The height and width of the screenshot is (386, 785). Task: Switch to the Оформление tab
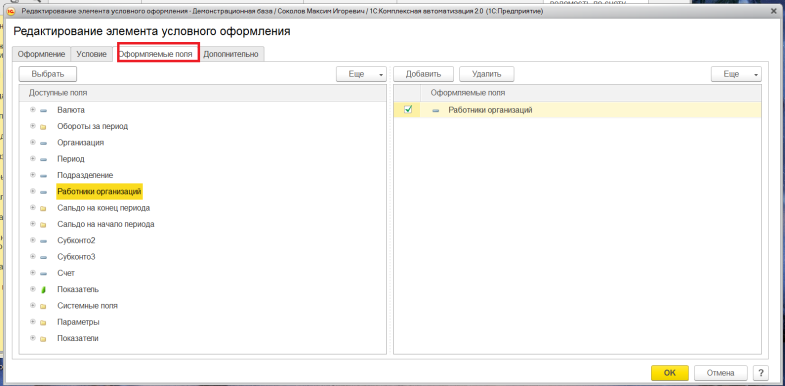click(42, 55)
